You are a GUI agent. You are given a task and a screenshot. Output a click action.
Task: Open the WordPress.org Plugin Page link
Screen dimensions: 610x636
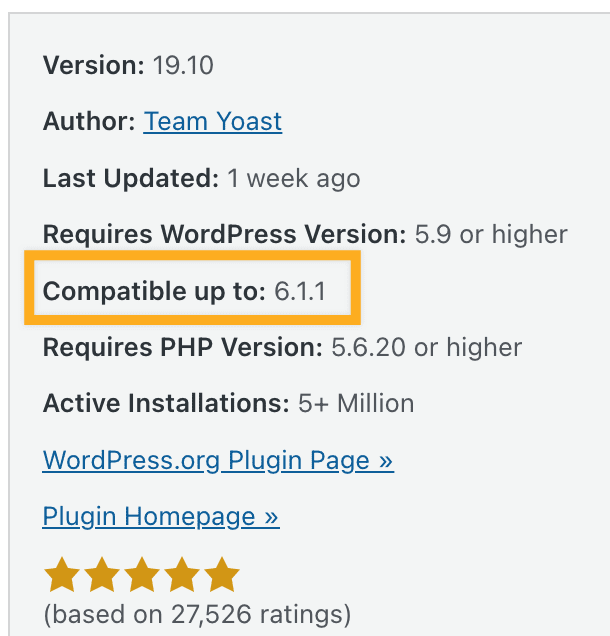pos(218,461)
